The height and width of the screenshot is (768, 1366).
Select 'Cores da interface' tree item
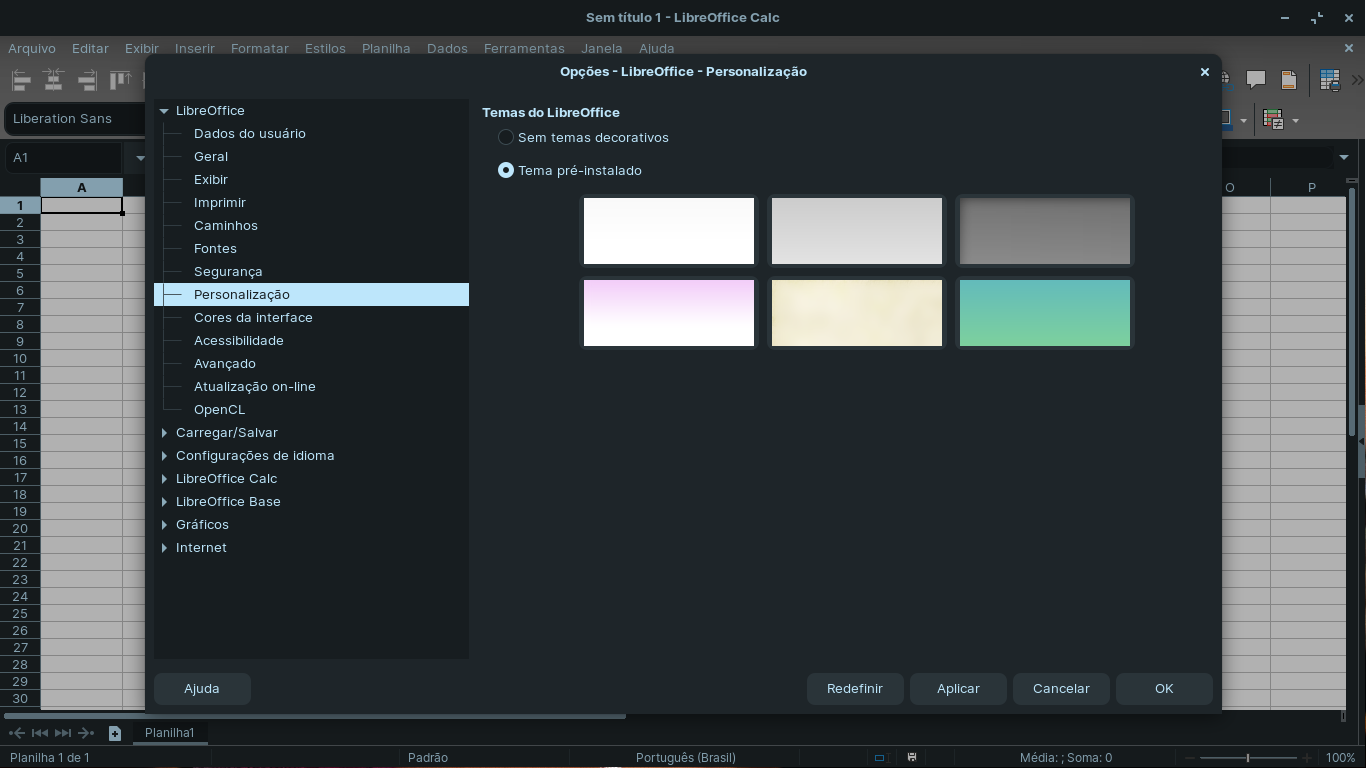[x=253, y=317]
